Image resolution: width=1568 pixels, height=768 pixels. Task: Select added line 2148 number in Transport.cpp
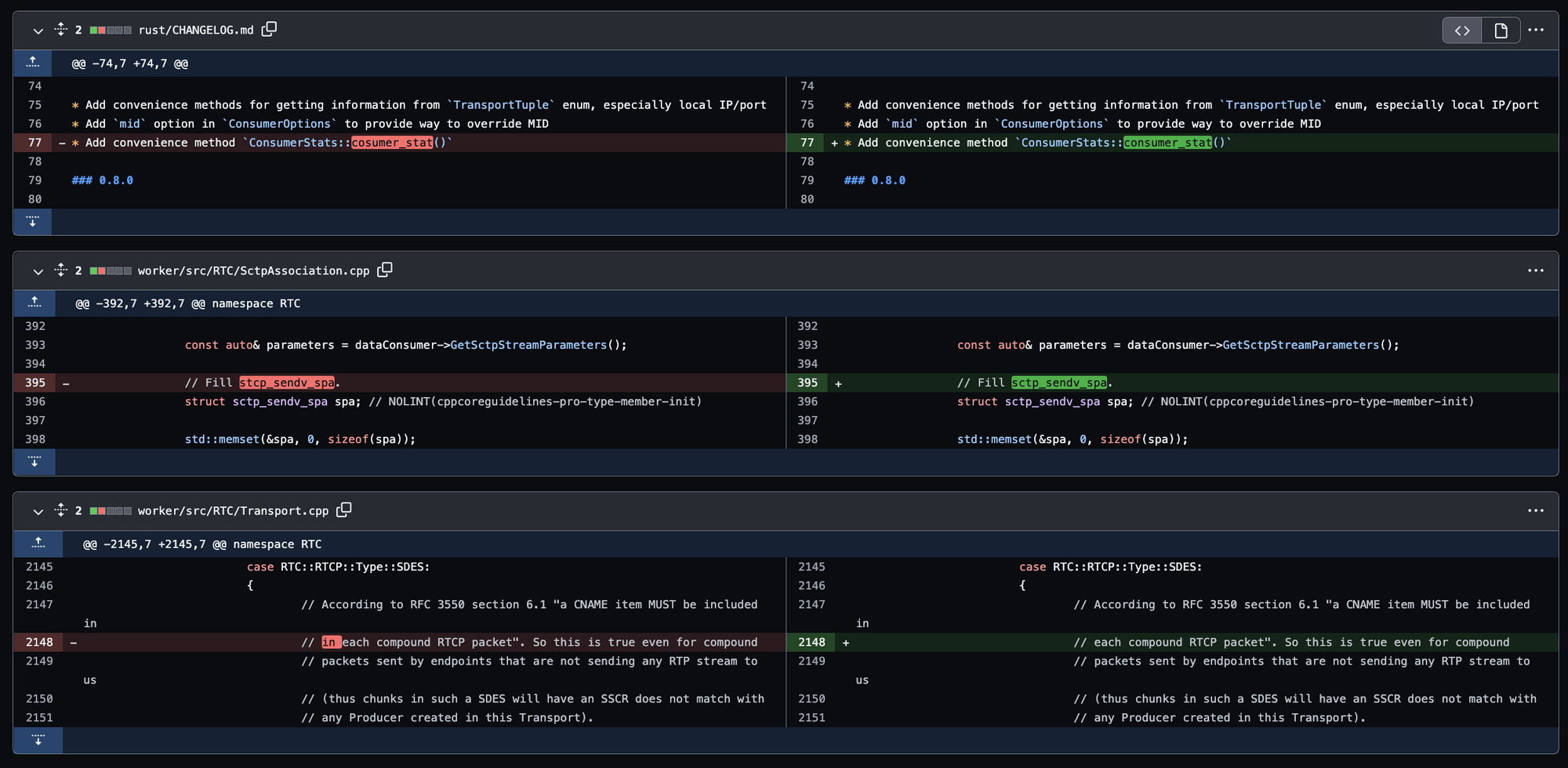[x=811, y=642]
